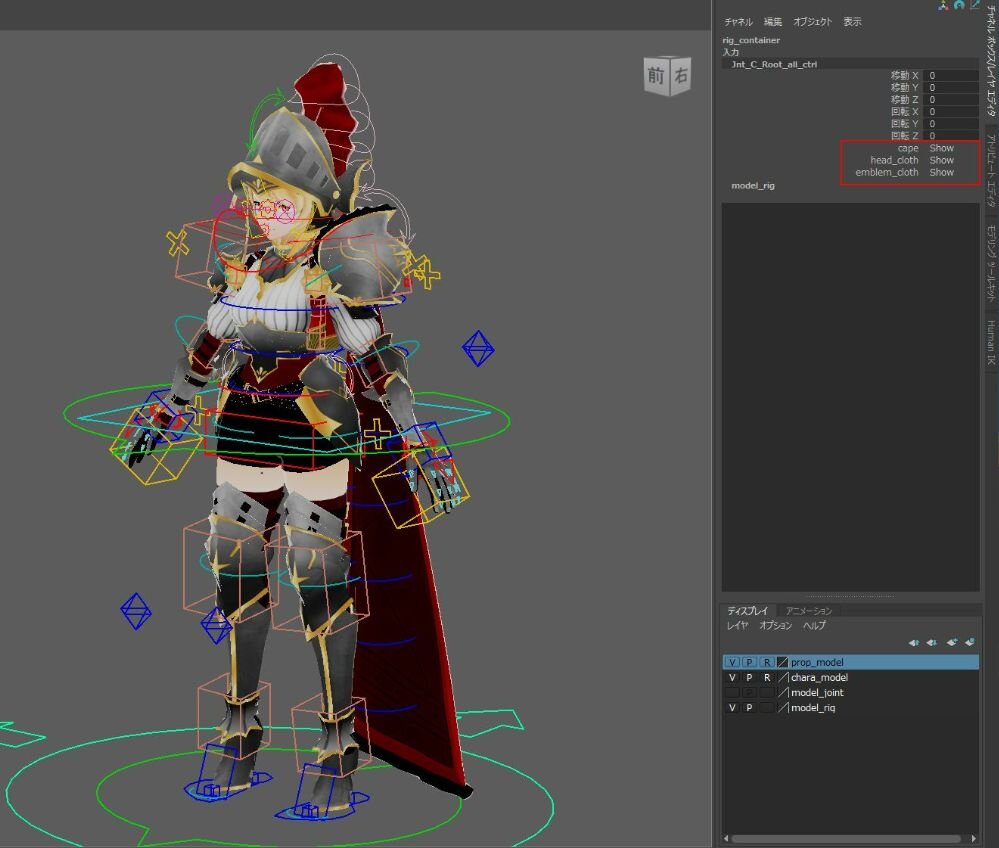Click the create new empty layer icon
This screenshot has height=848, width=999.
tap(951, 643)
